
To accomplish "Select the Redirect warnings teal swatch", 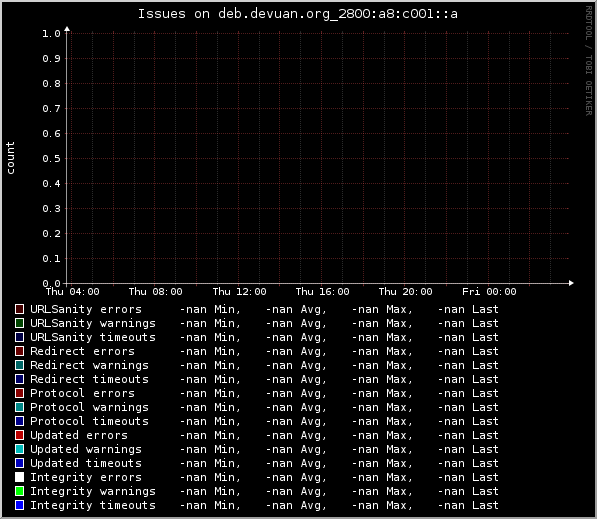I will pos(19,365).
